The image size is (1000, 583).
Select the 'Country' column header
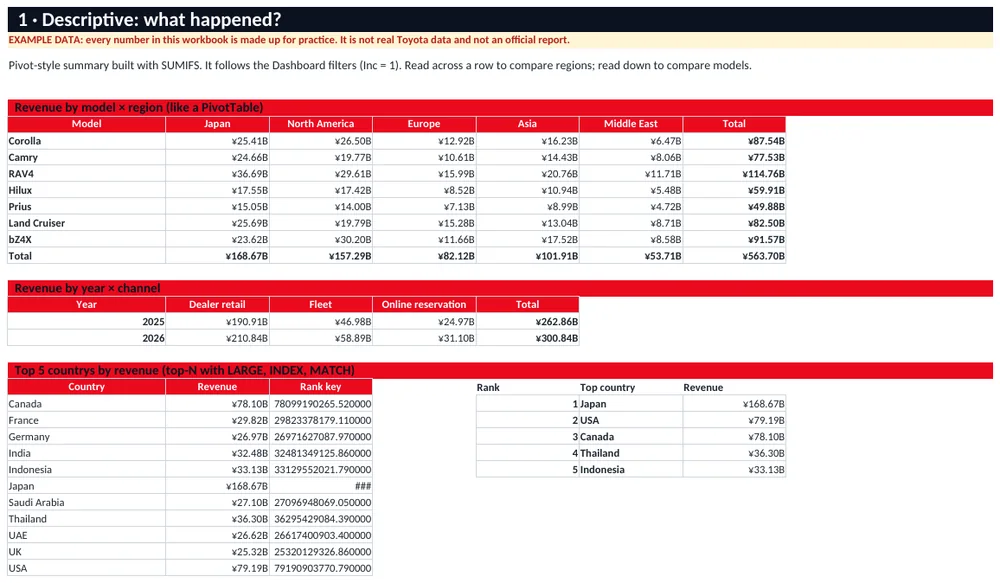coord(87,387)
